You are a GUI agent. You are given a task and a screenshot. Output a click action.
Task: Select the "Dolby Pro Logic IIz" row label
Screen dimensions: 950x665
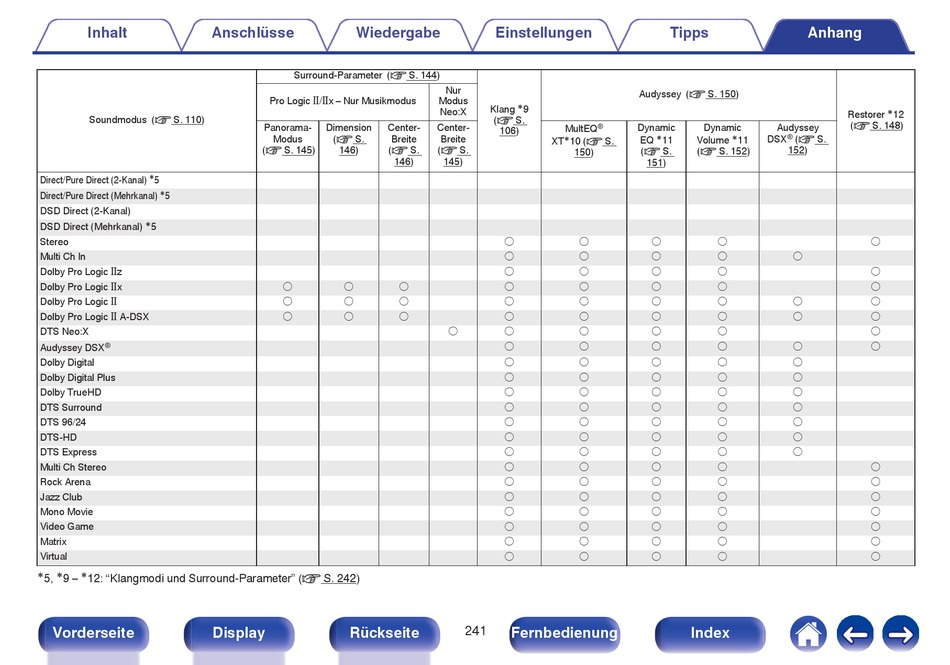81,272
